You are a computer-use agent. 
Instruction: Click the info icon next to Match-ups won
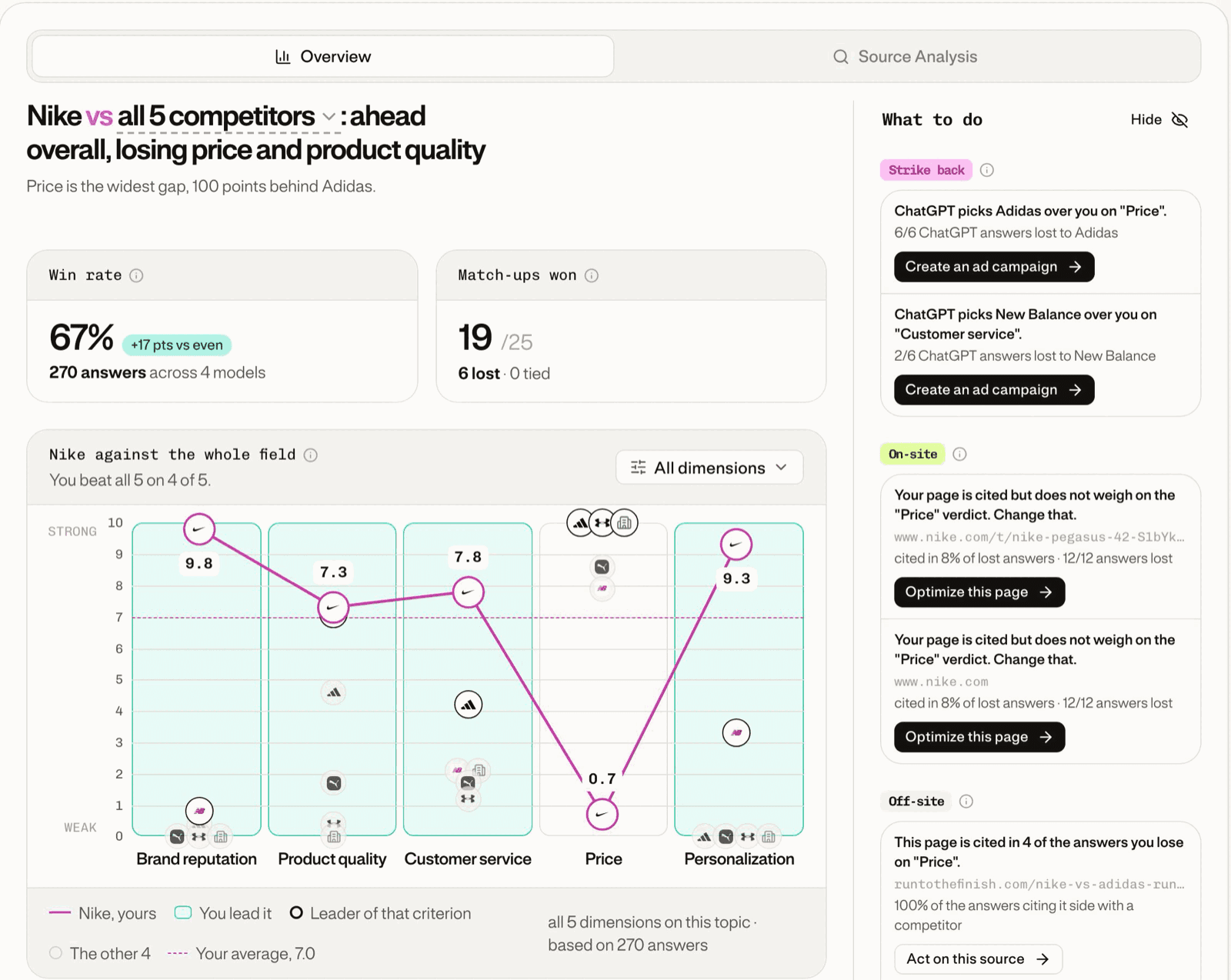pos(592,275)
